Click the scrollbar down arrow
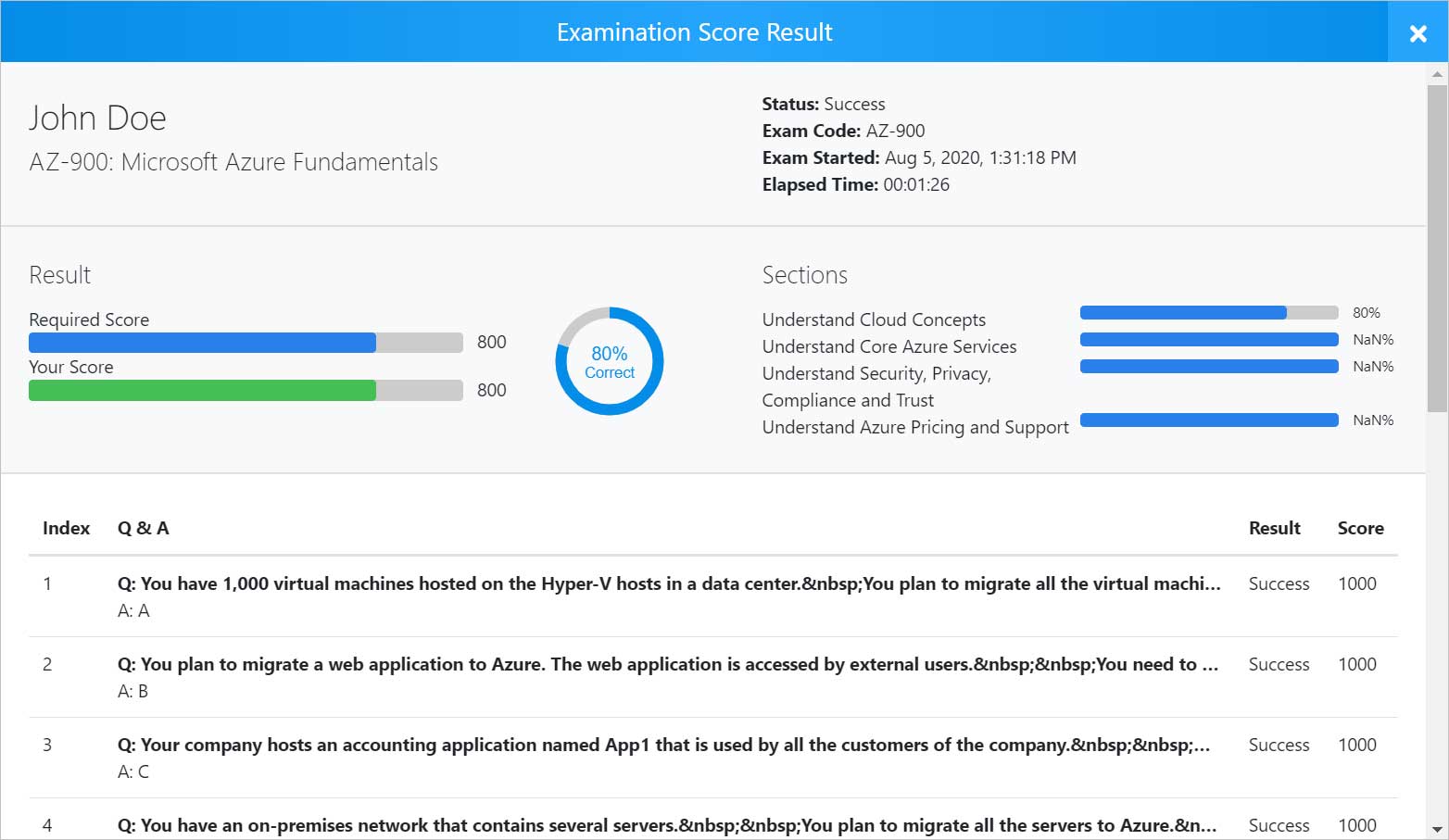The image size is (1449, 840). (x=1437, y=830)
